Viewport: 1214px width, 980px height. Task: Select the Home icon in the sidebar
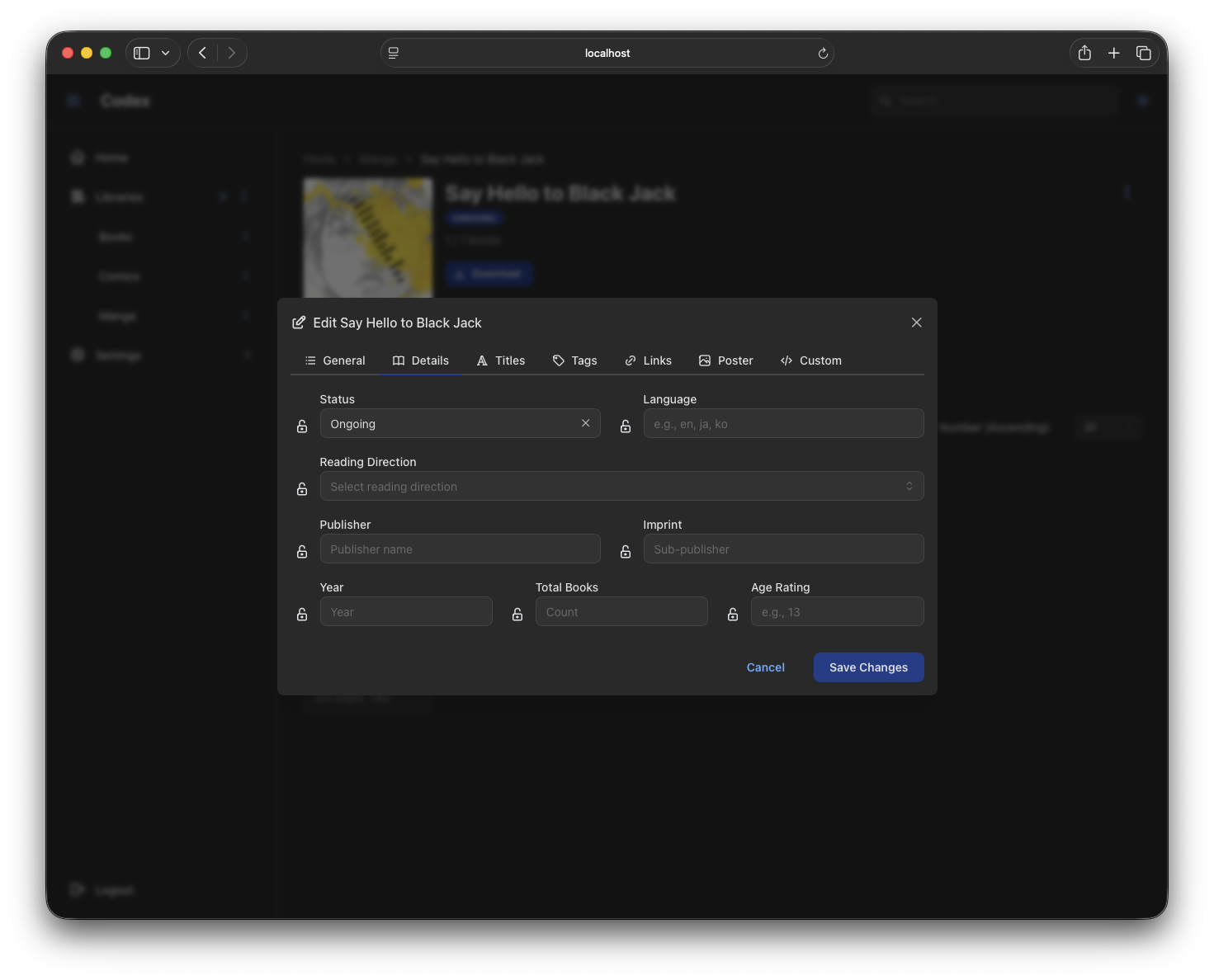77,157
